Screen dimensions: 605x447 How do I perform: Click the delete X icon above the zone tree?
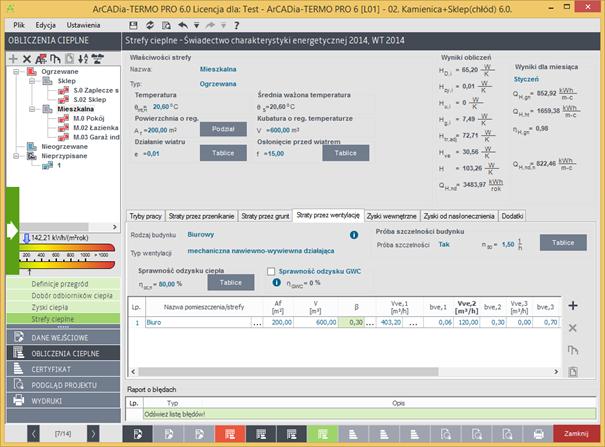[x=27, y=59]
